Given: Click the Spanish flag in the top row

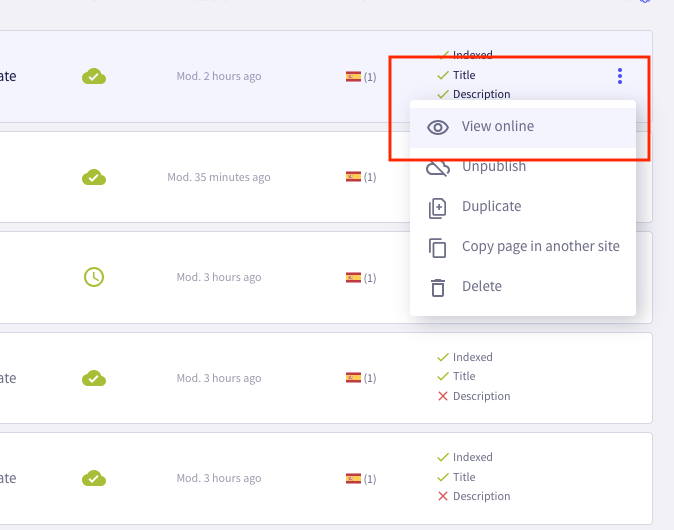Looking at the screenshot, I should pyautogui.click(x=353, y=76).
